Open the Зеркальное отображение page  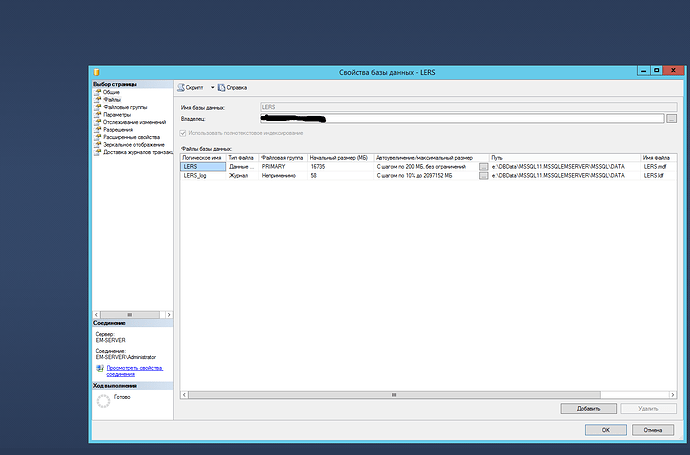[x=133, y=144]
